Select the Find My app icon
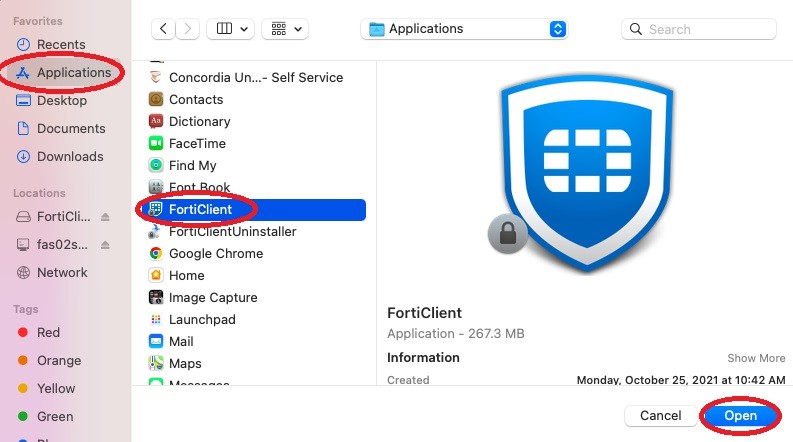Screen dimensions: 793x442 point(156,165)
